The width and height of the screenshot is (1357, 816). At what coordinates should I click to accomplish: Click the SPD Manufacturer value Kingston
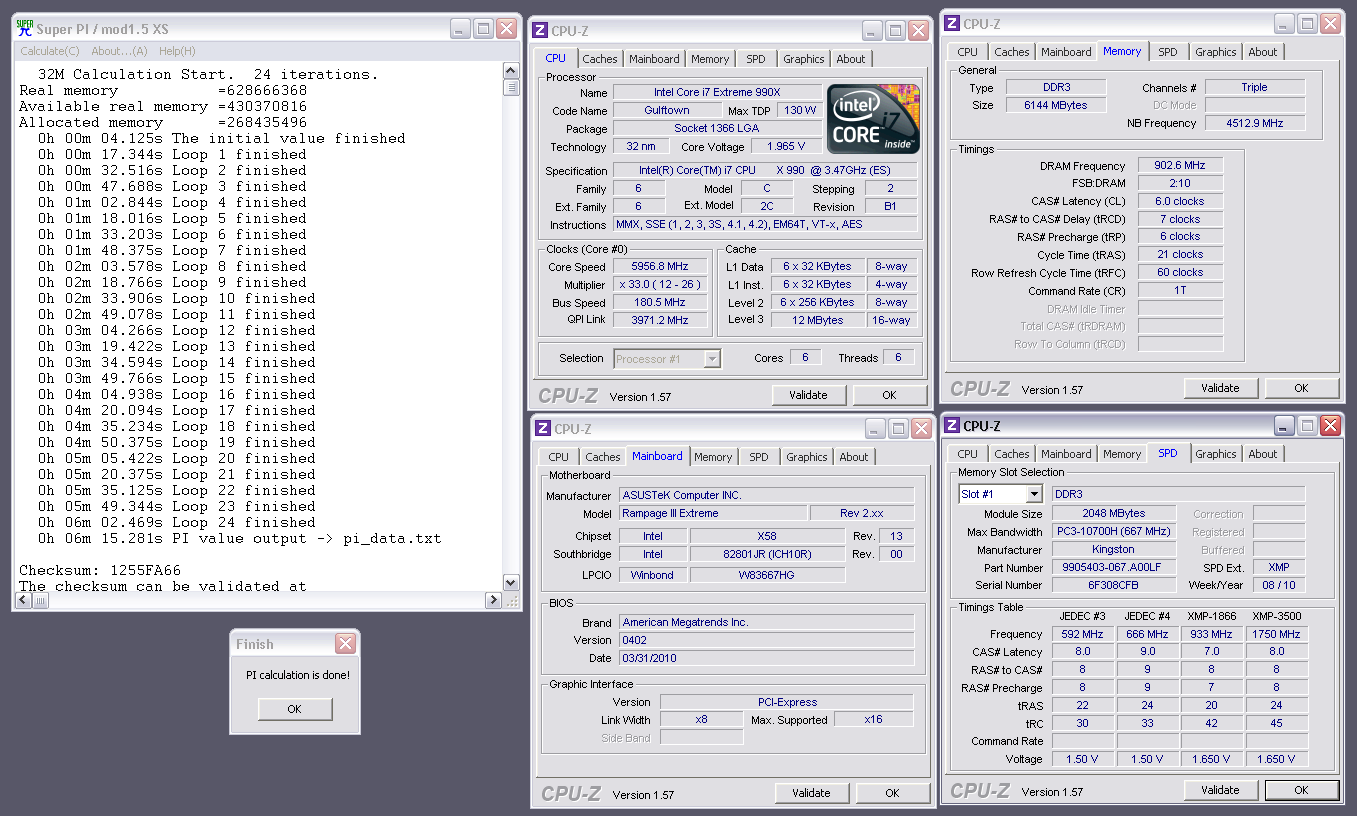1114,549
